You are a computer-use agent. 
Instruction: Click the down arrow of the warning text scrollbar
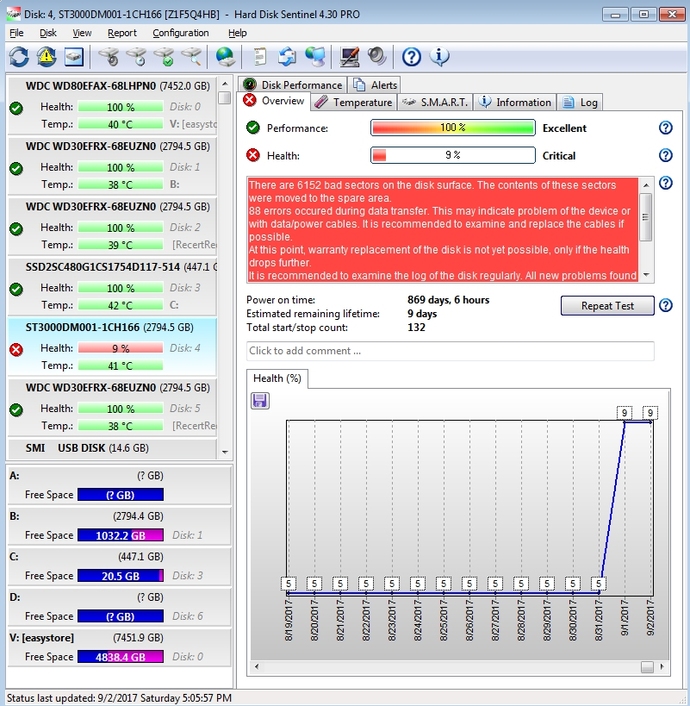(x=646, y=275)
